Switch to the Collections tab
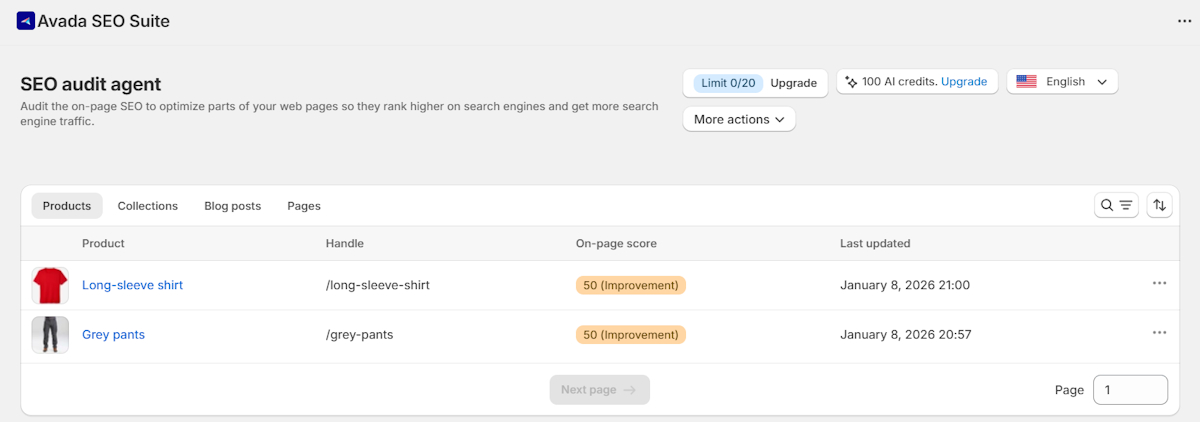The width and height of the screenshot is (1200, 422). point(148,206)
